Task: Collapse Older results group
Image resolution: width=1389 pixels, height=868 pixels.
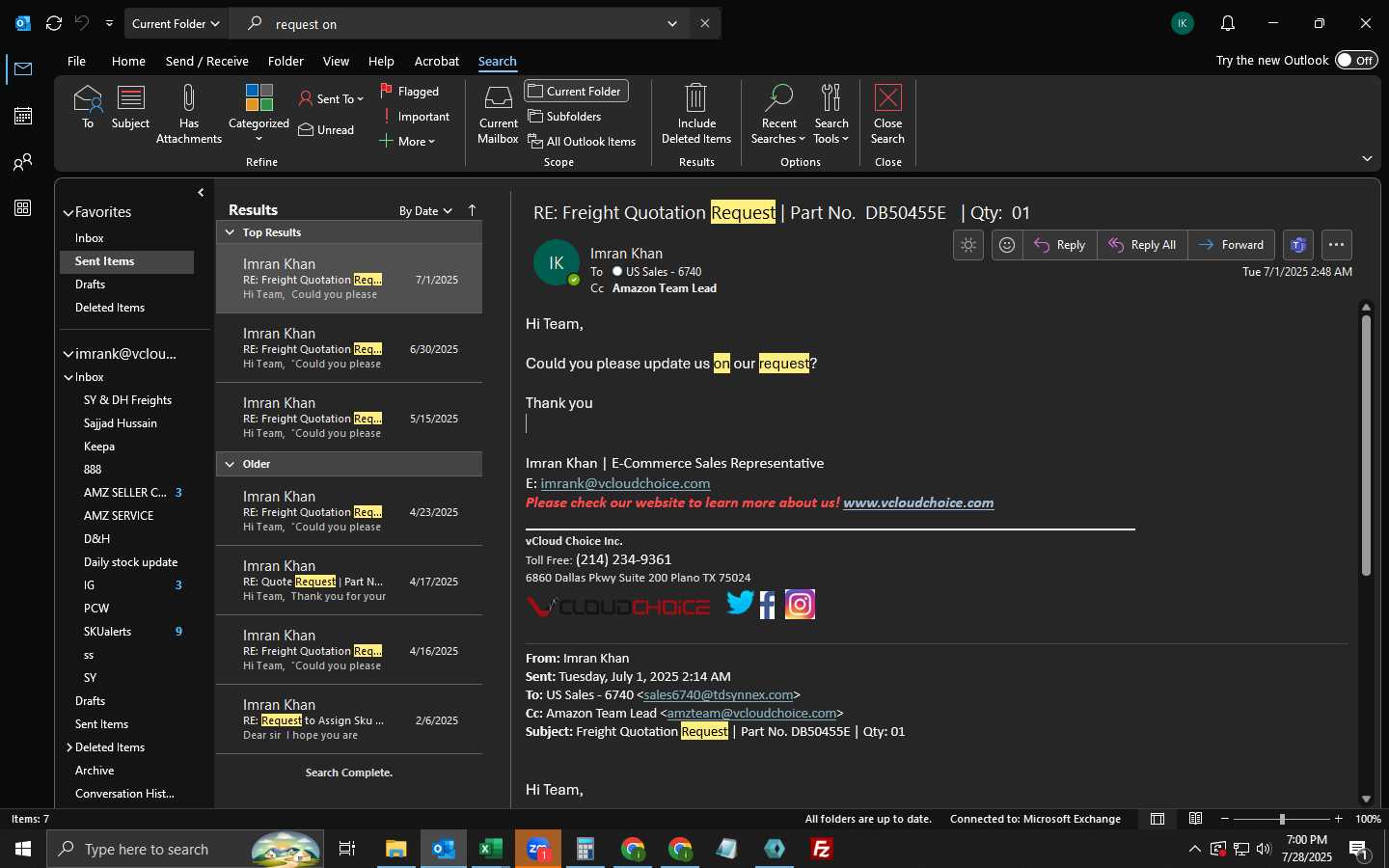Action: 230,464
